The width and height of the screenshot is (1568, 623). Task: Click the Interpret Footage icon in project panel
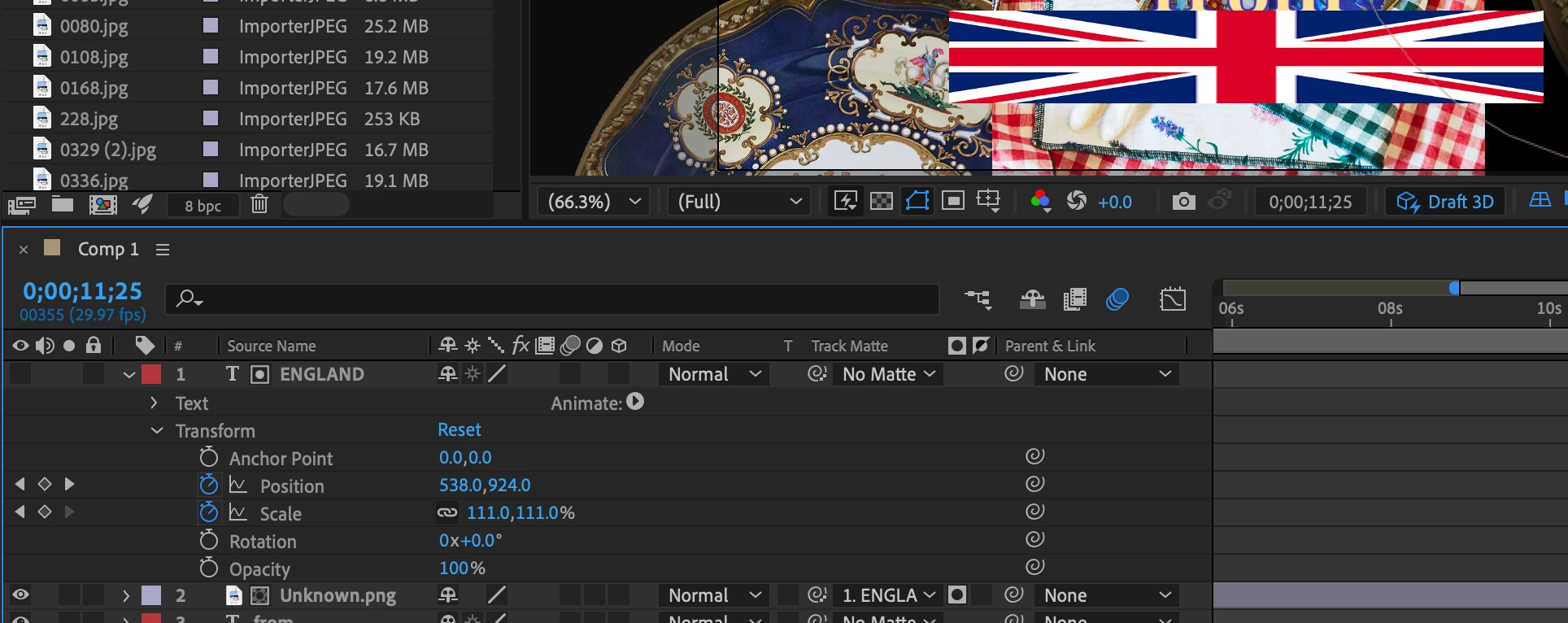22,205
